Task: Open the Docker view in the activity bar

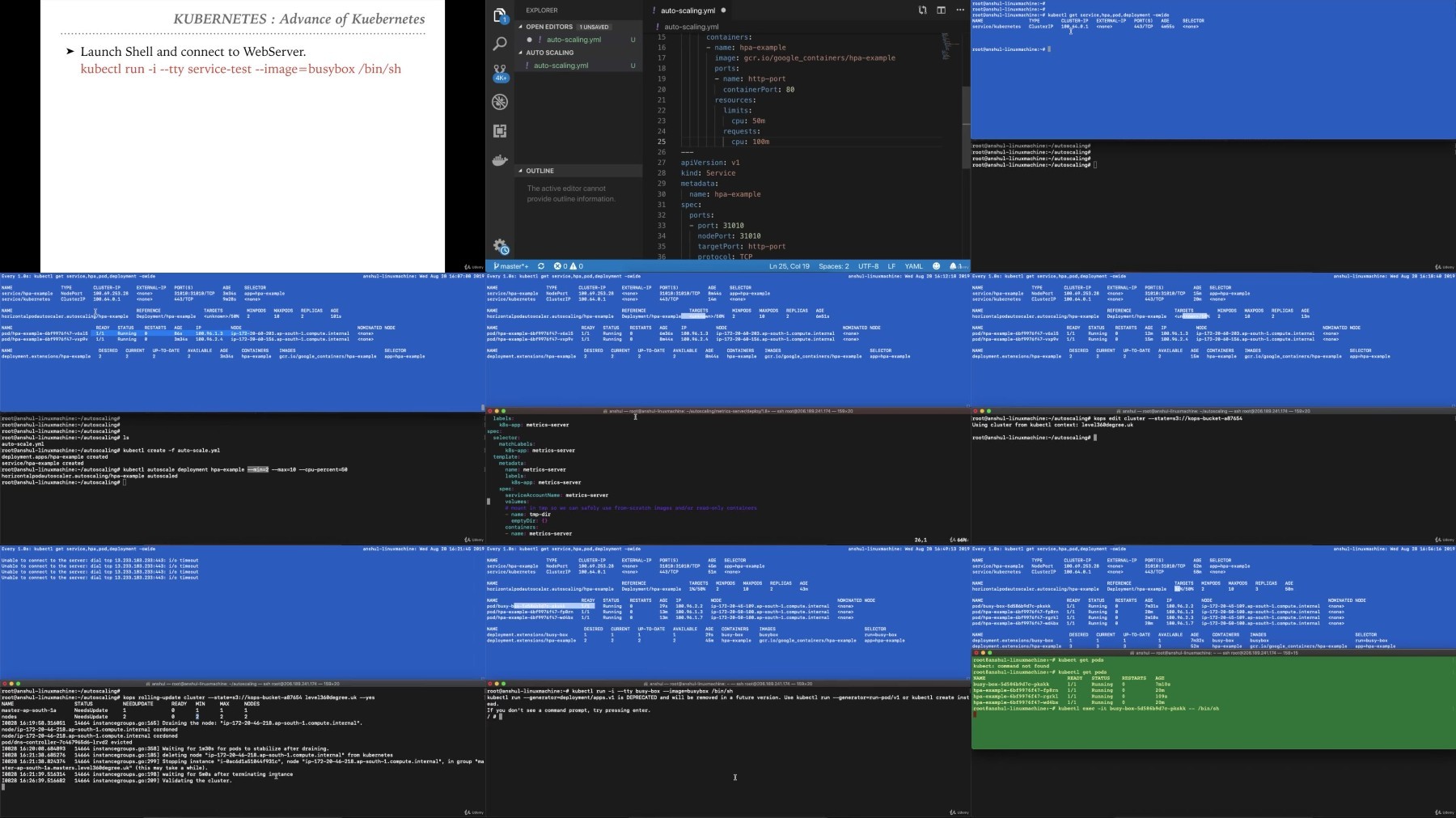Action: coord(500,159)
